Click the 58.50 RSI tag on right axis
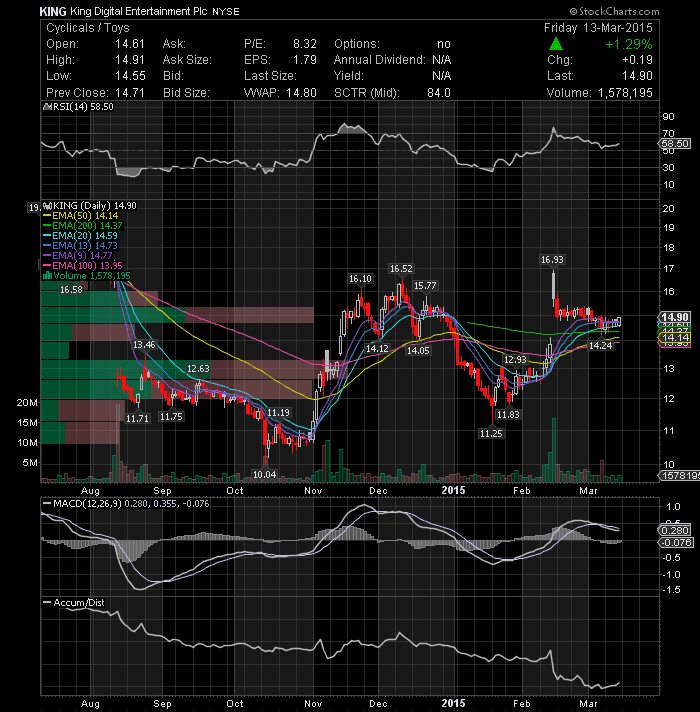 pyautogui.click(x=675, y=143)
